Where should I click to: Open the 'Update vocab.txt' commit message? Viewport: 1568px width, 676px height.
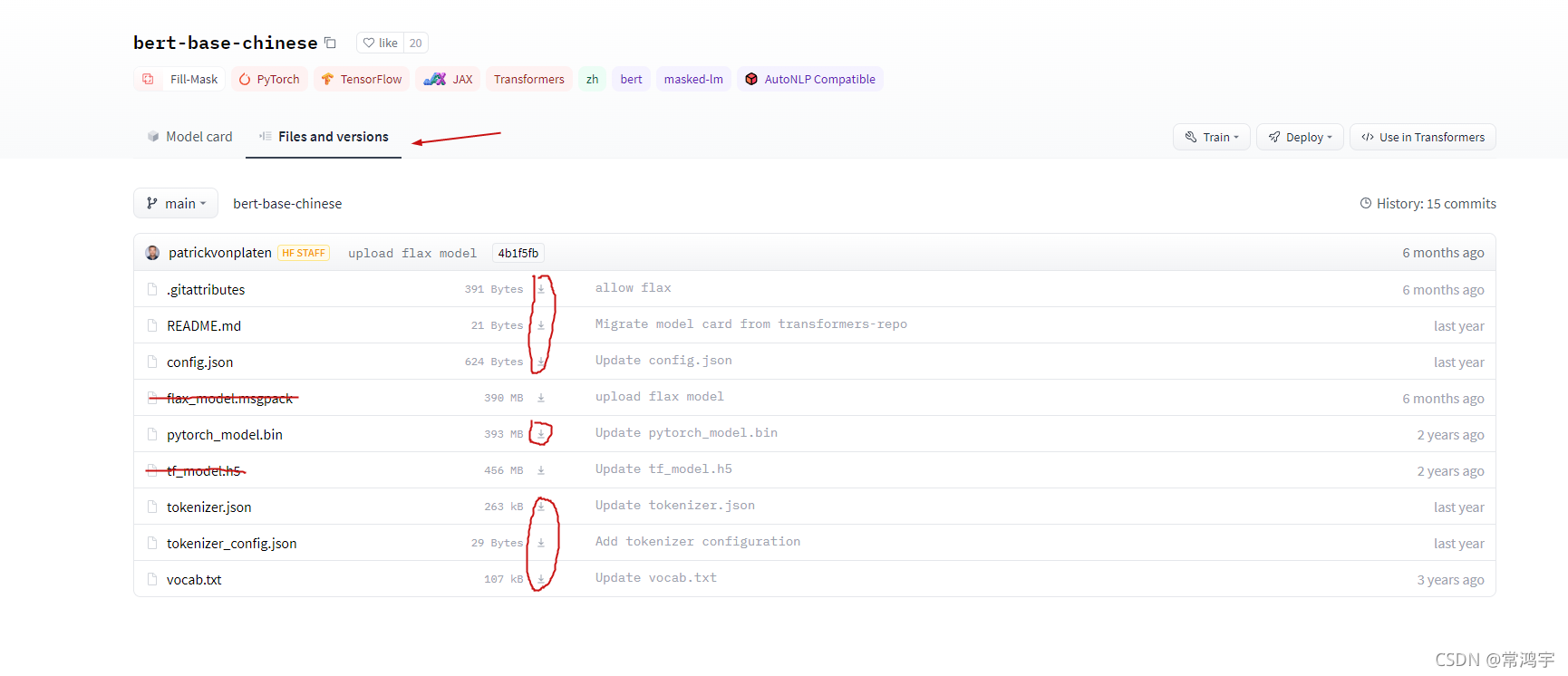[656, 578]
